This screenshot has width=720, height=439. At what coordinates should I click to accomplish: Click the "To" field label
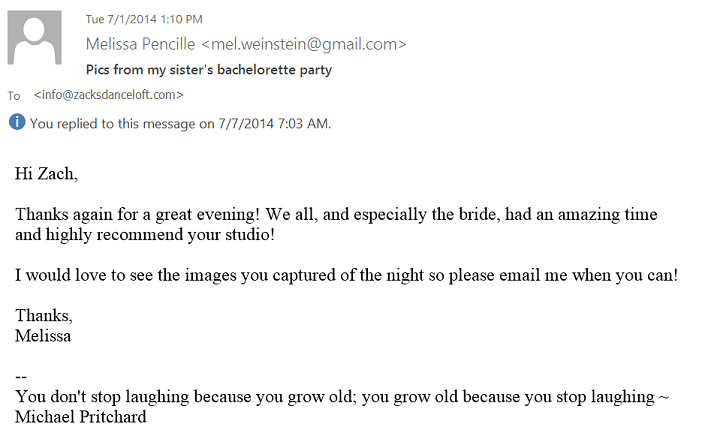[x=14, y=96]
